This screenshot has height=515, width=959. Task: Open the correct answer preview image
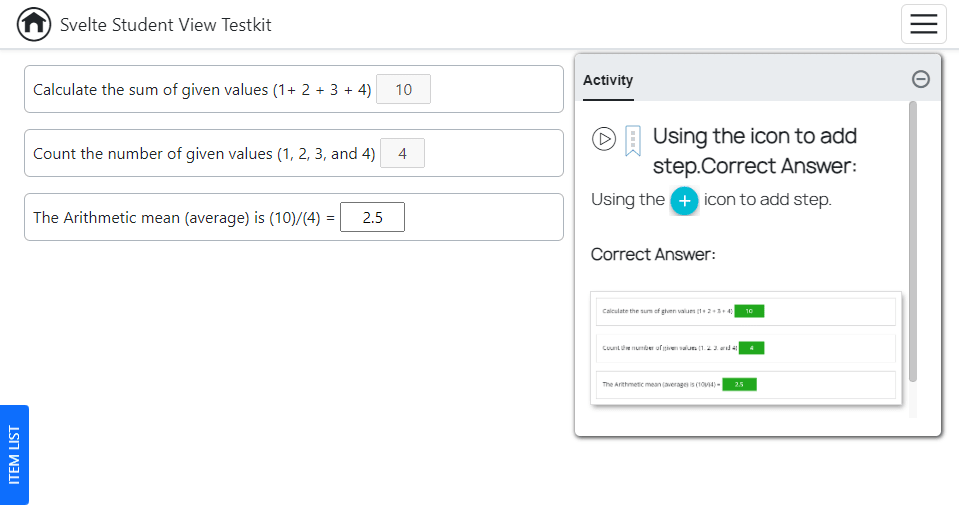[746, 348]
